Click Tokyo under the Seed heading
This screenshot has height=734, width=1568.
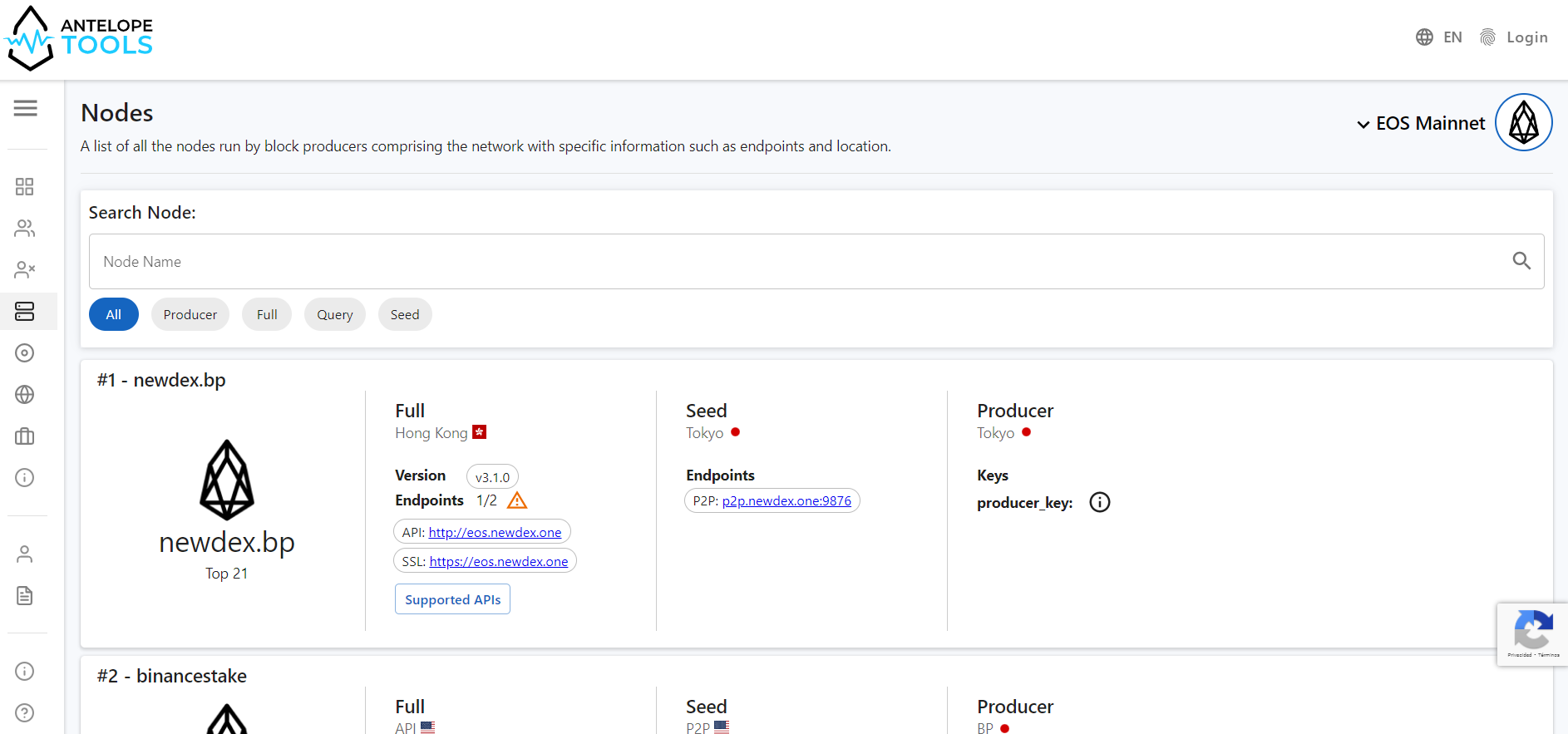(x=704, y=433)
